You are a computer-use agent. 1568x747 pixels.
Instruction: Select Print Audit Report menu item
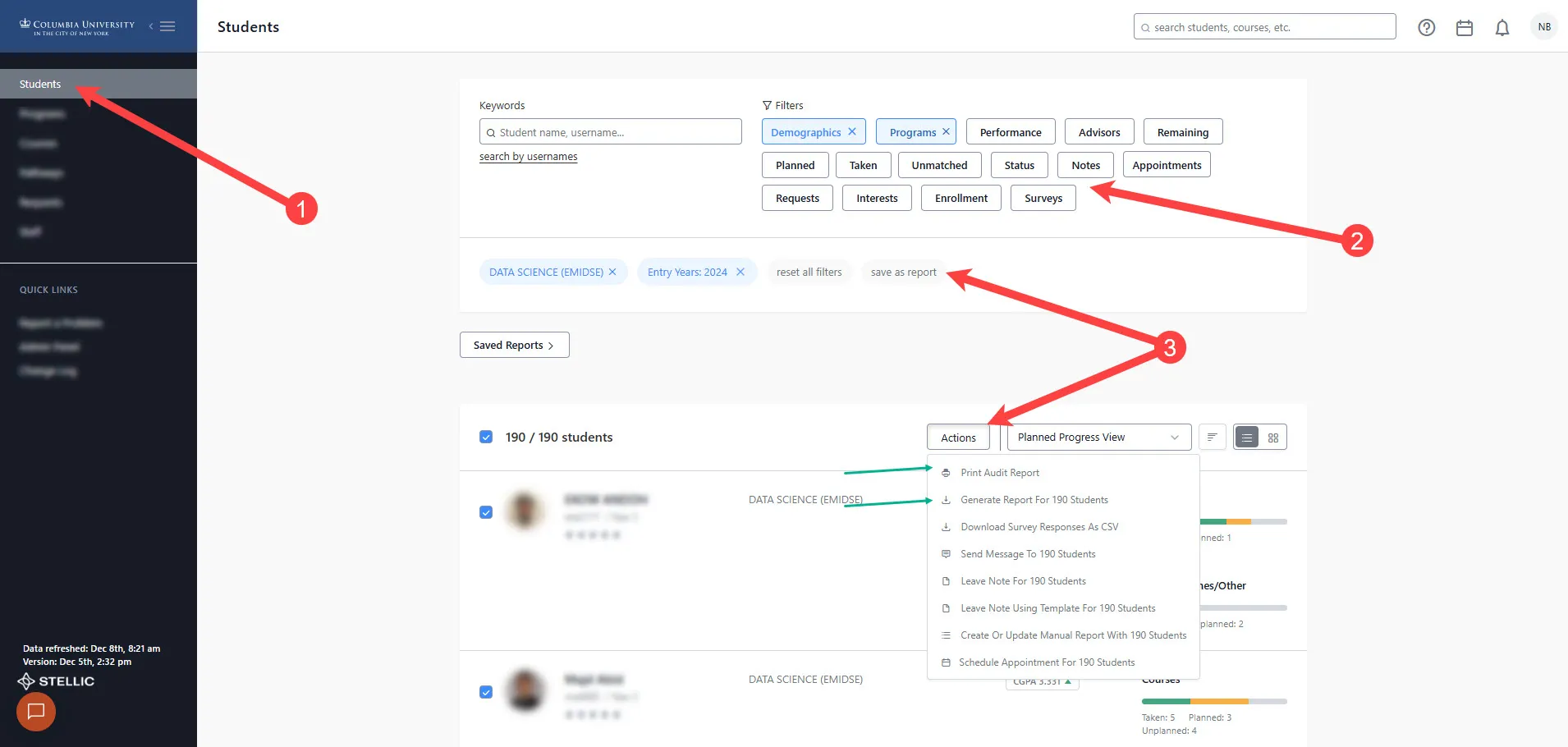click(1063, 473)
